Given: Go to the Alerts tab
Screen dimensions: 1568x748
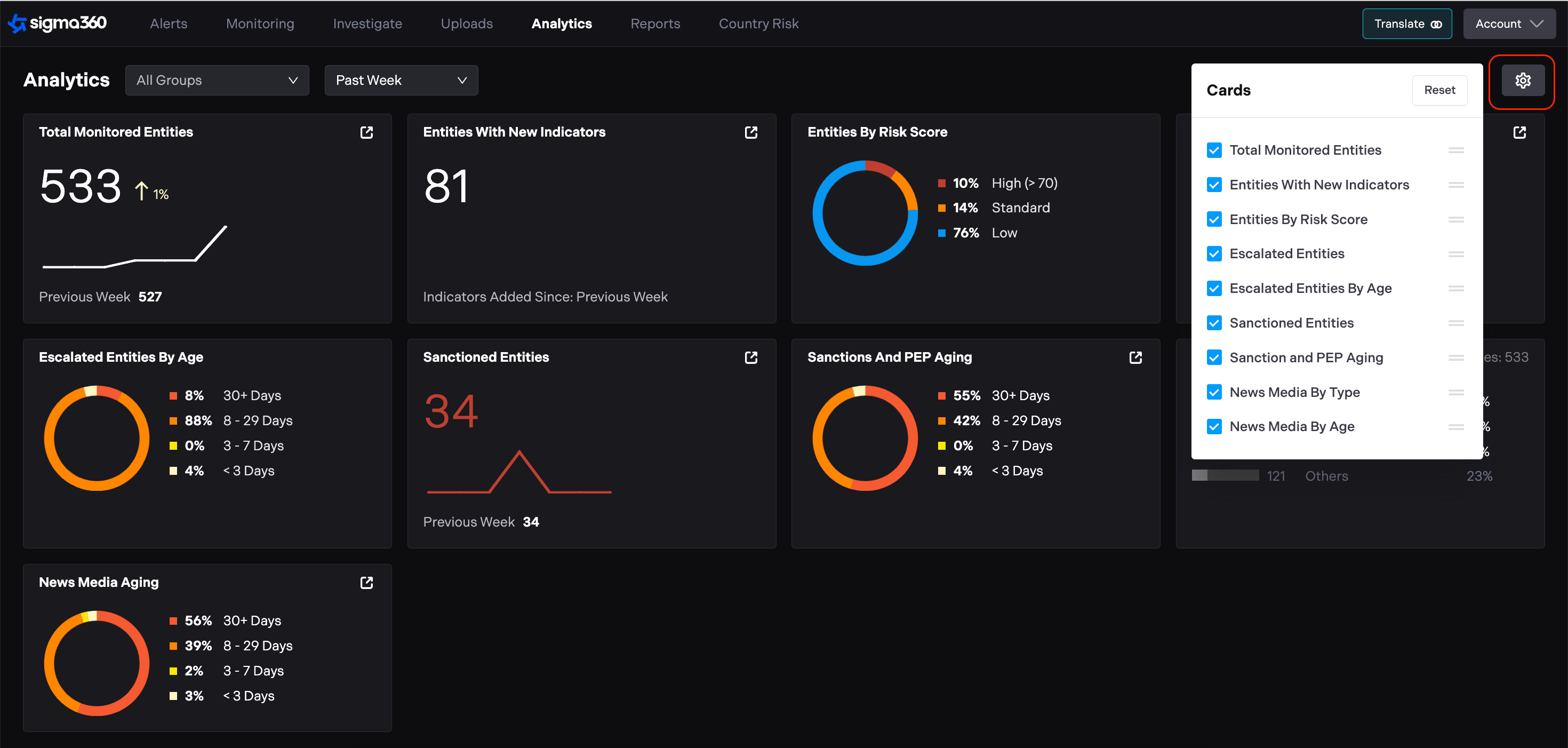Looking at the screenshot, I should coord(169,24).
